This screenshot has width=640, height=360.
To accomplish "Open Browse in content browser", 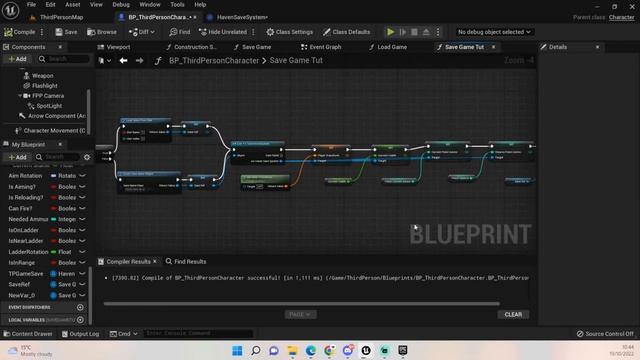I will (102, 32).
